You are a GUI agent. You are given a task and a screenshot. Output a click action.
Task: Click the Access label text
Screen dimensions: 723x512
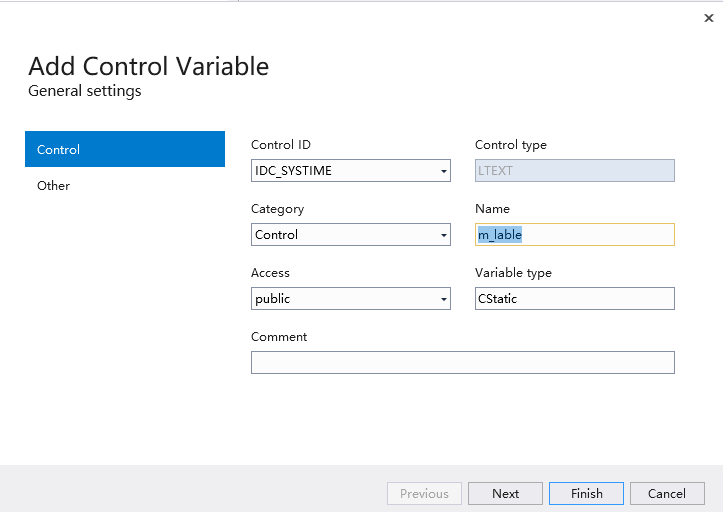270,273
